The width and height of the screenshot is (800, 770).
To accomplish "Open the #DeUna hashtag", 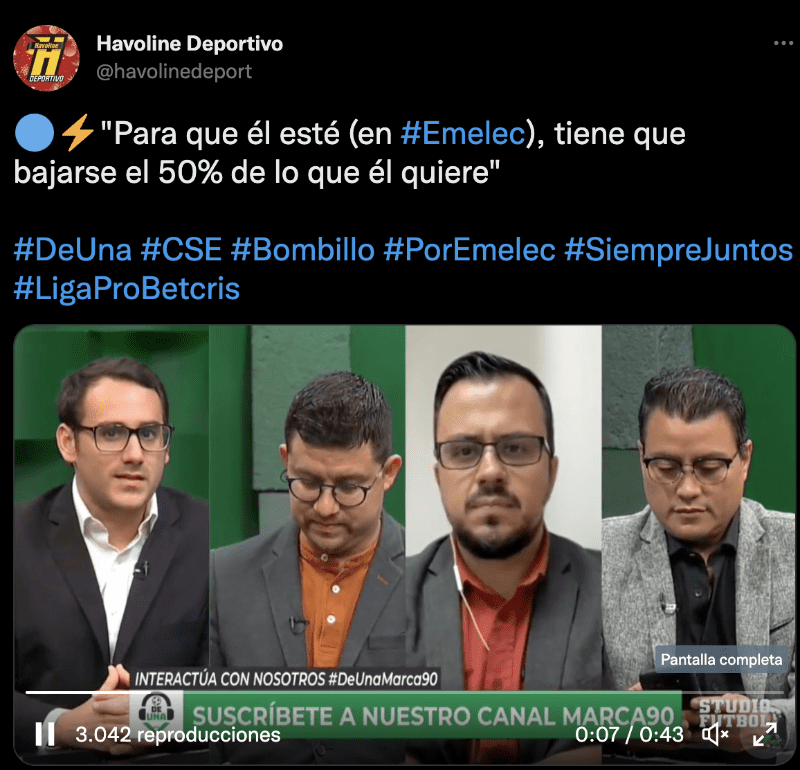I will 73,250.
